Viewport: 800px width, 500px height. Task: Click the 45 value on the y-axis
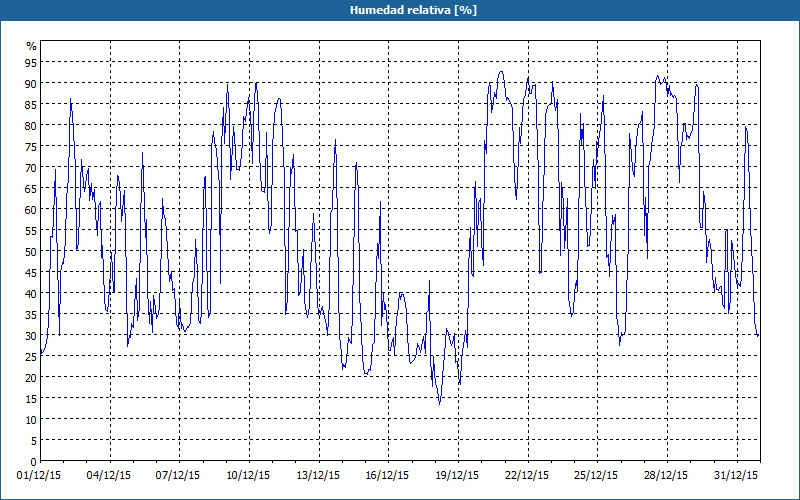pos(31,272)
